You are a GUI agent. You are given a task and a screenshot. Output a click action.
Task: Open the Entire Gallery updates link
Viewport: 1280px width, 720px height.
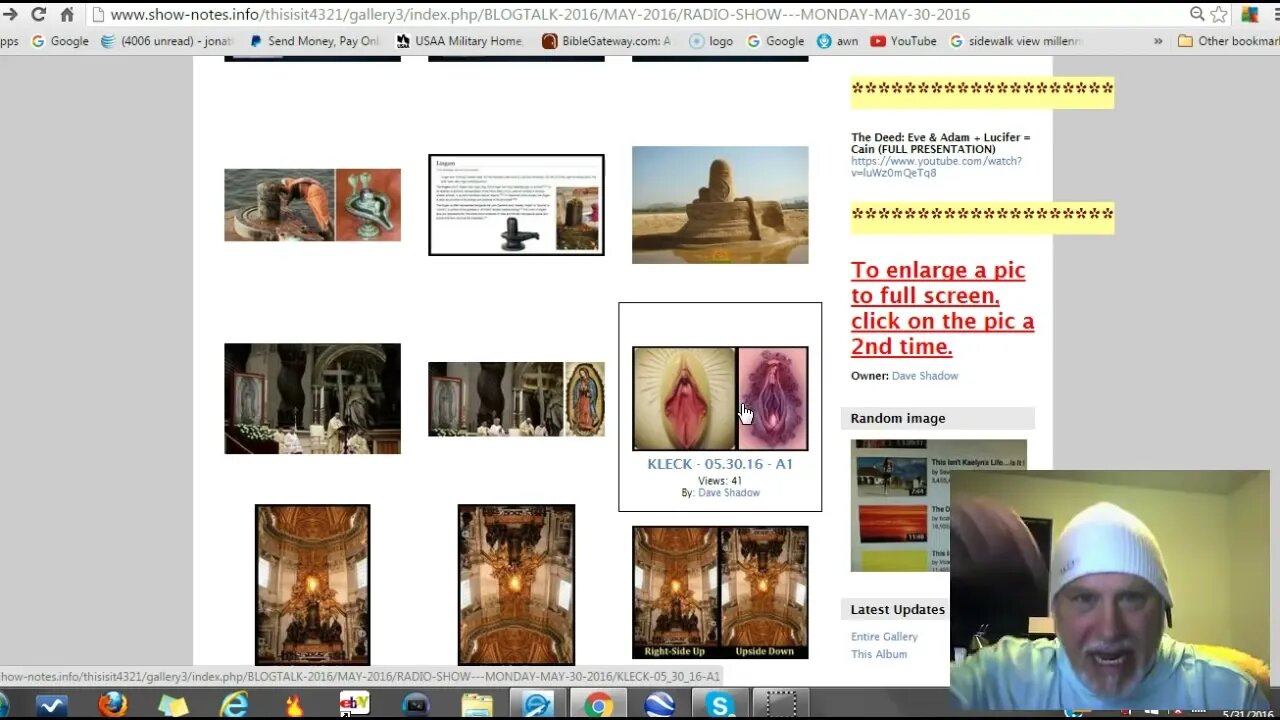pos(884,637)
